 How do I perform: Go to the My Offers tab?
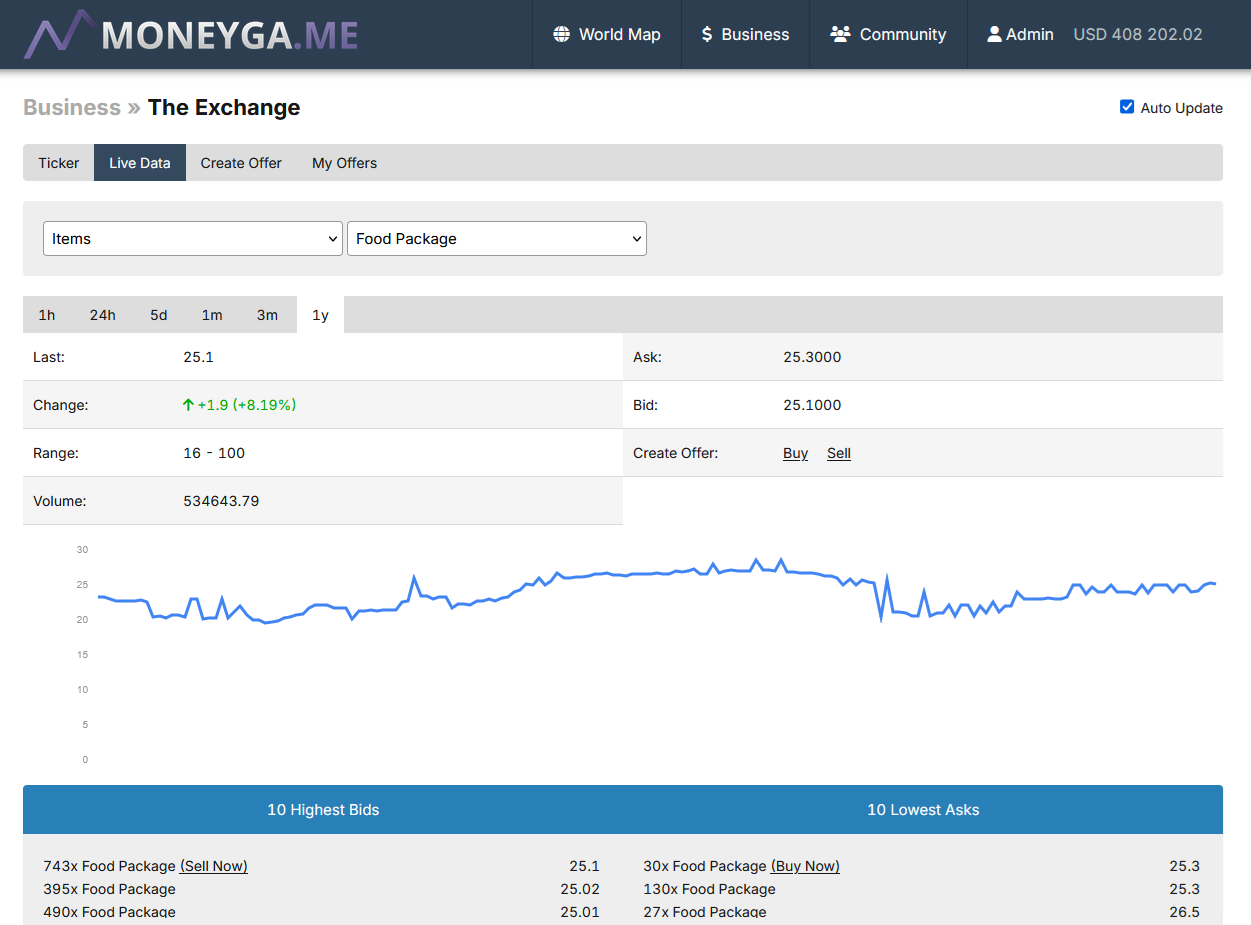[x=344, y=163]
